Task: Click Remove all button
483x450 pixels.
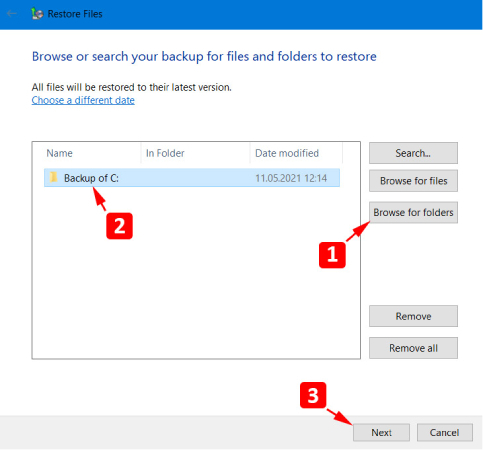Action: [x=413, y=348]
